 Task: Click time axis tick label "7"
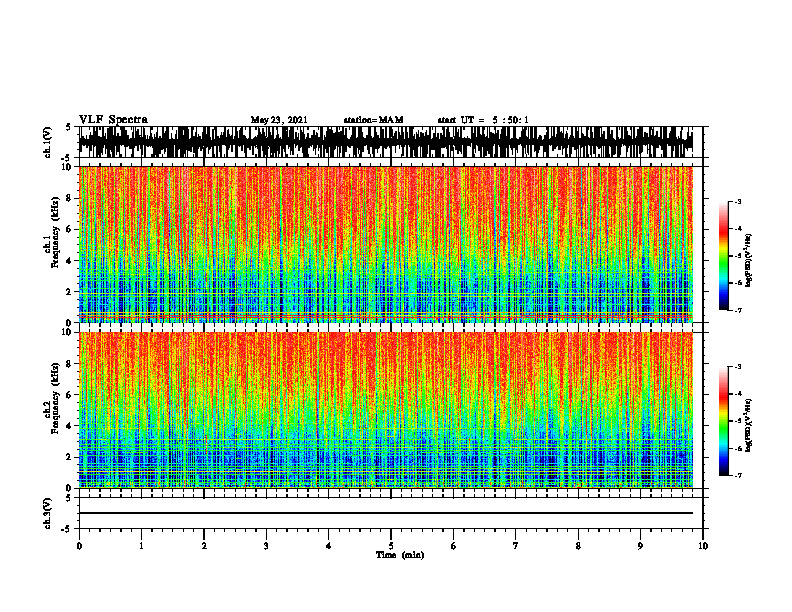[x=516, y=546]
